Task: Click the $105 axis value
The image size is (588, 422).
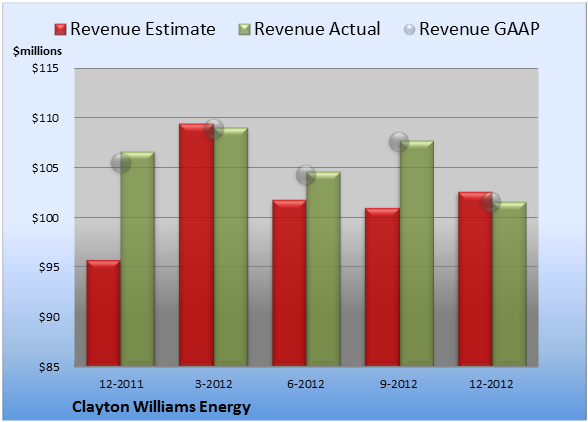Action: pos(45,168)
